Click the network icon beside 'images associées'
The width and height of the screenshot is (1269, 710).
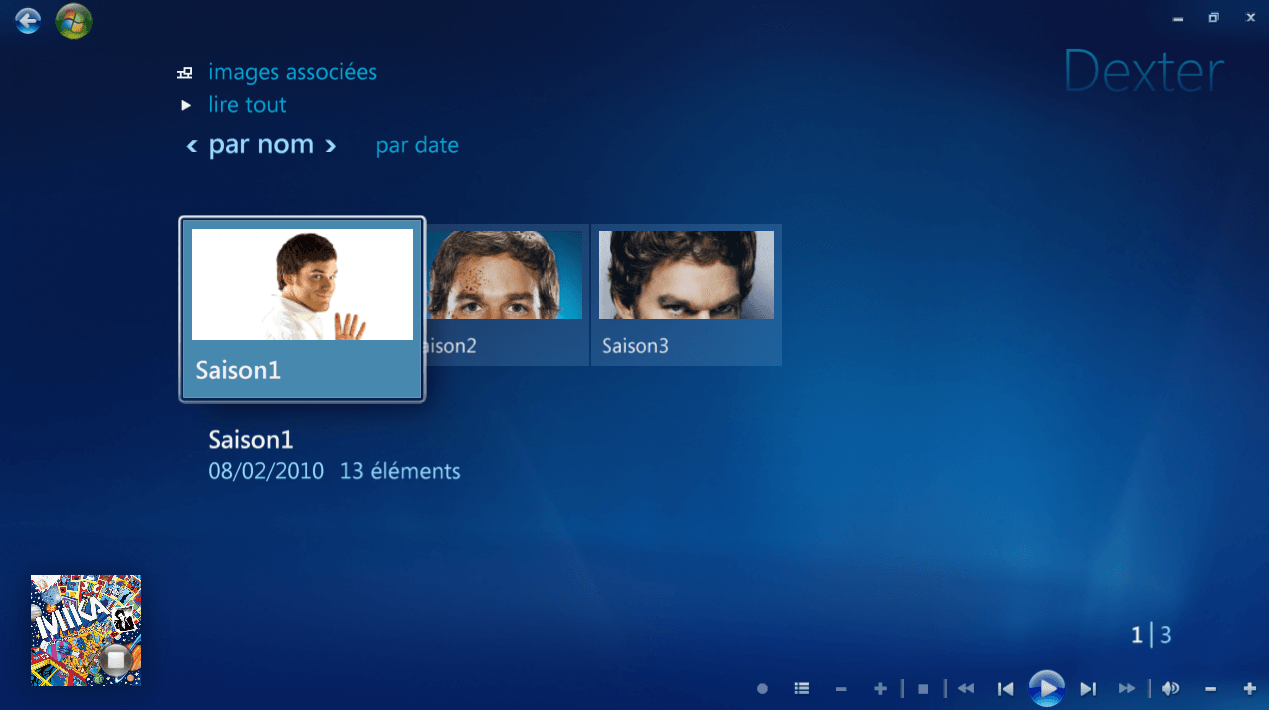click(185, 73)
